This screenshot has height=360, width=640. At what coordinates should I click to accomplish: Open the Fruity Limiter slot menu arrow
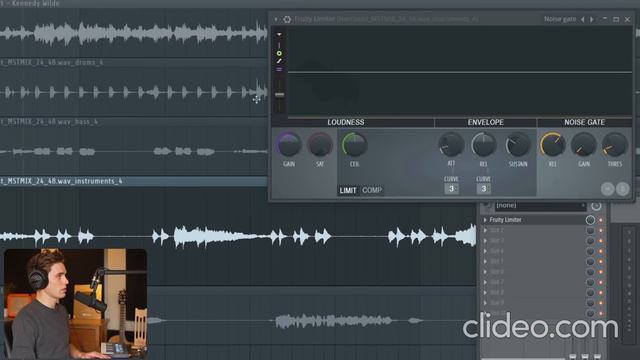click(485, 220)
